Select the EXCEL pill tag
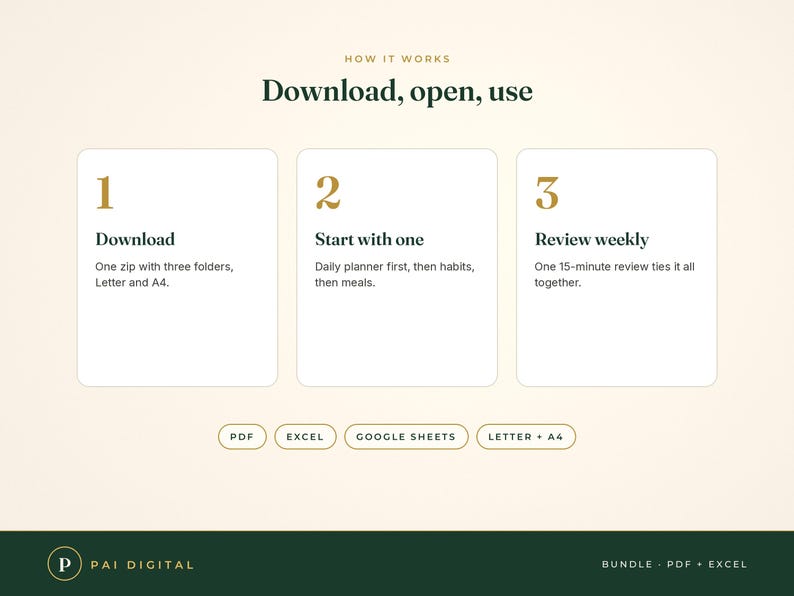The image size is (794, 596). 305,436
